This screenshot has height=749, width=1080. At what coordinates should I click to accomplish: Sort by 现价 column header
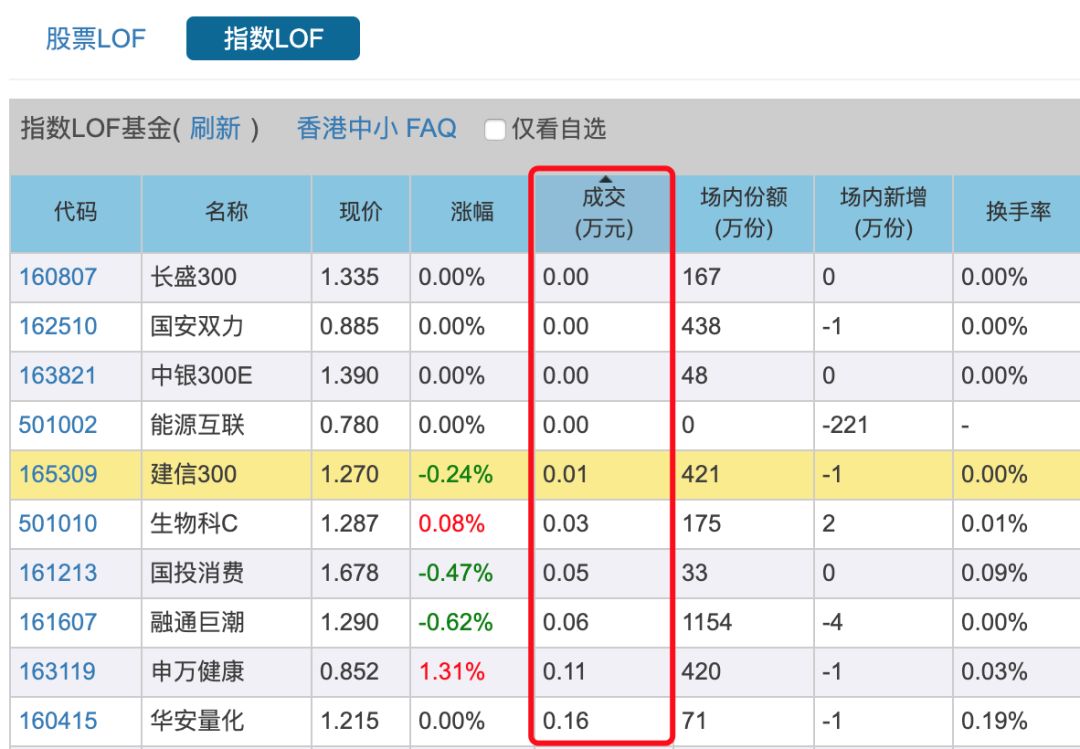360,213
